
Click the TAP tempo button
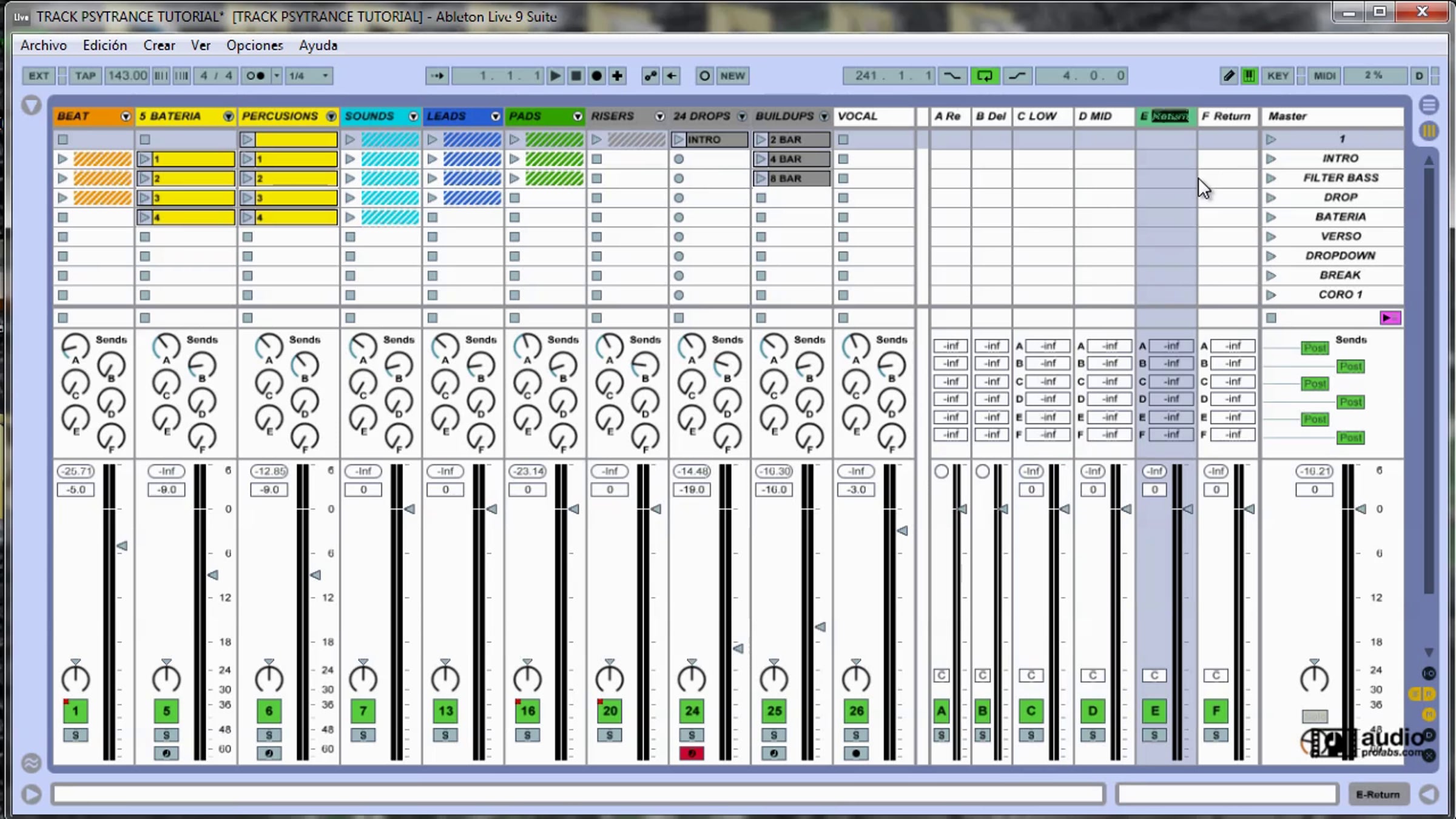tap(85, 76)
